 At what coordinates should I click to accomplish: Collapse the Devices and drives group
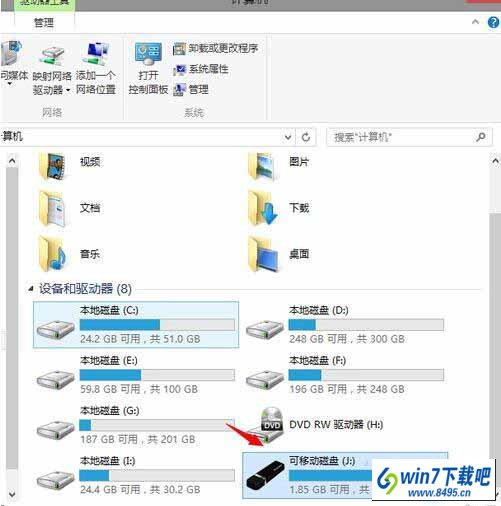pos(31,289)
